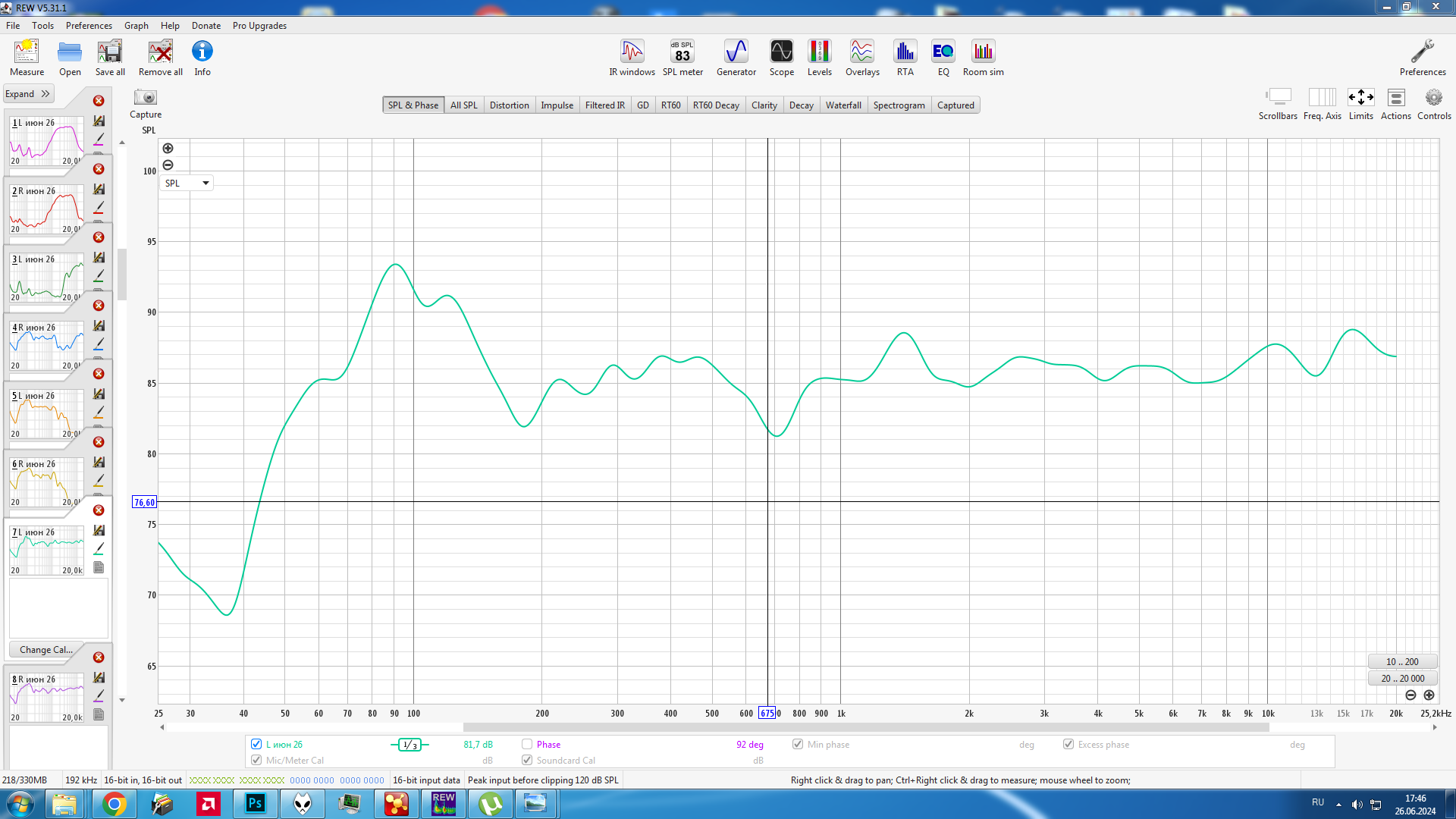Toggle the Min phase checkbox
This screenshot has height=819, width=1456.
pos(798,744)
